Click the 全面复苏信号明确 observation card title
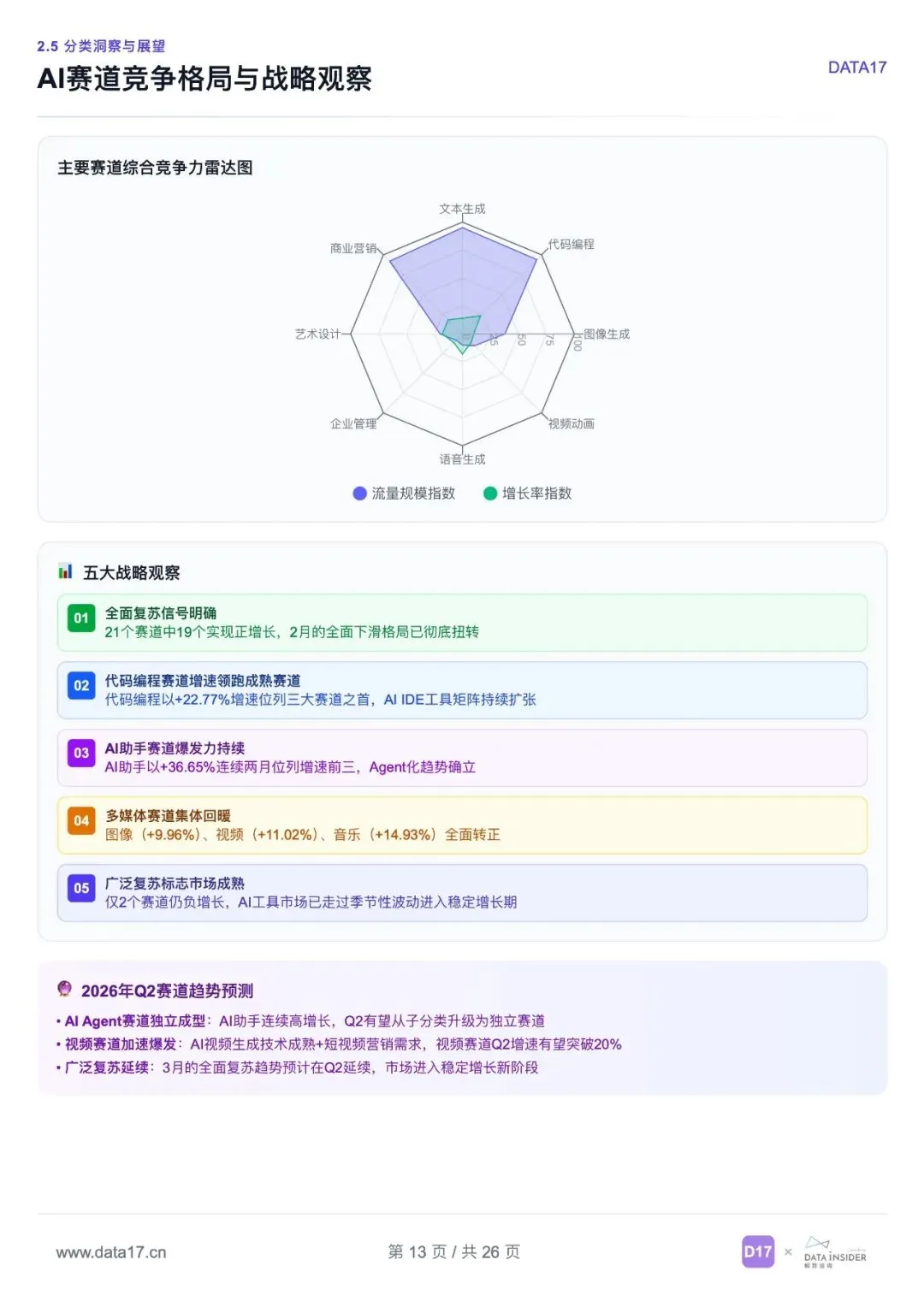 point(161,613)
